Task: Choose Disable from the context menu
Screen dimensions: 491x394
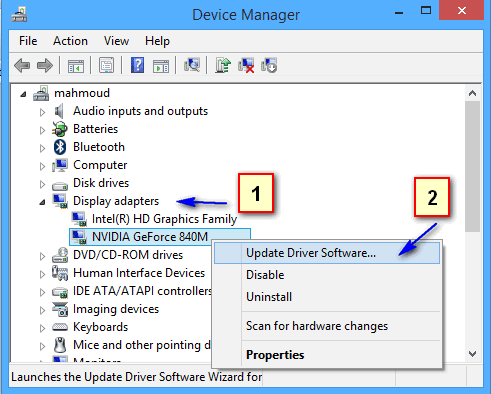Action: pos(327,275)
